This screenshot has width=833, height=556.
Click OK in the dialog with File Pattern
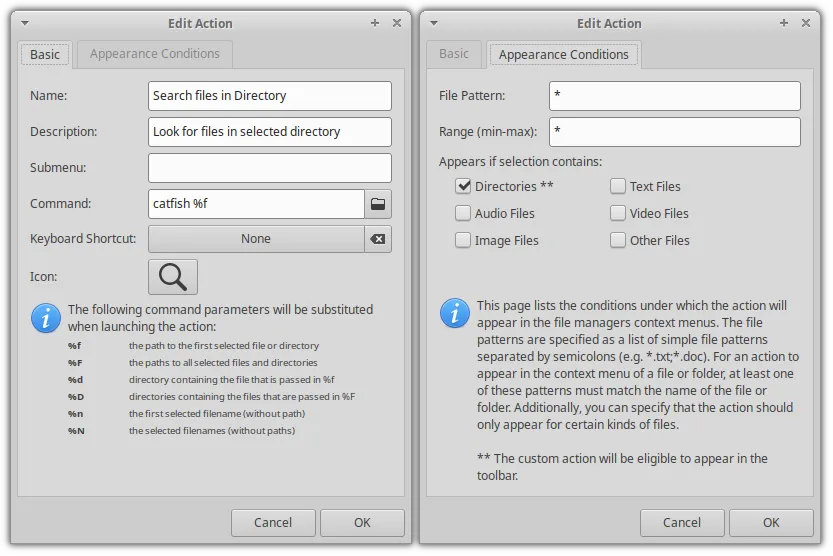771,522
